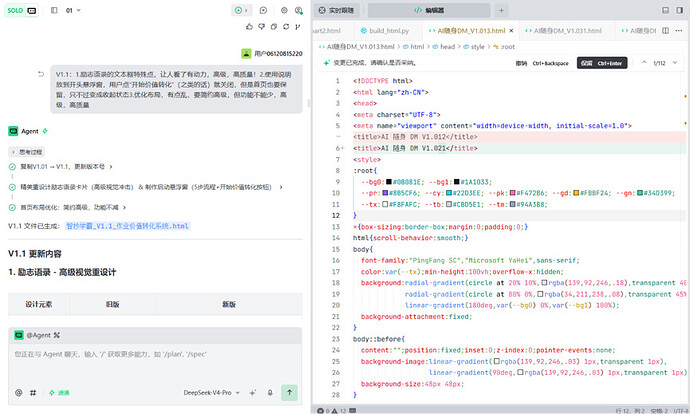Click the regenerate response refresh icon

[286, 27]
